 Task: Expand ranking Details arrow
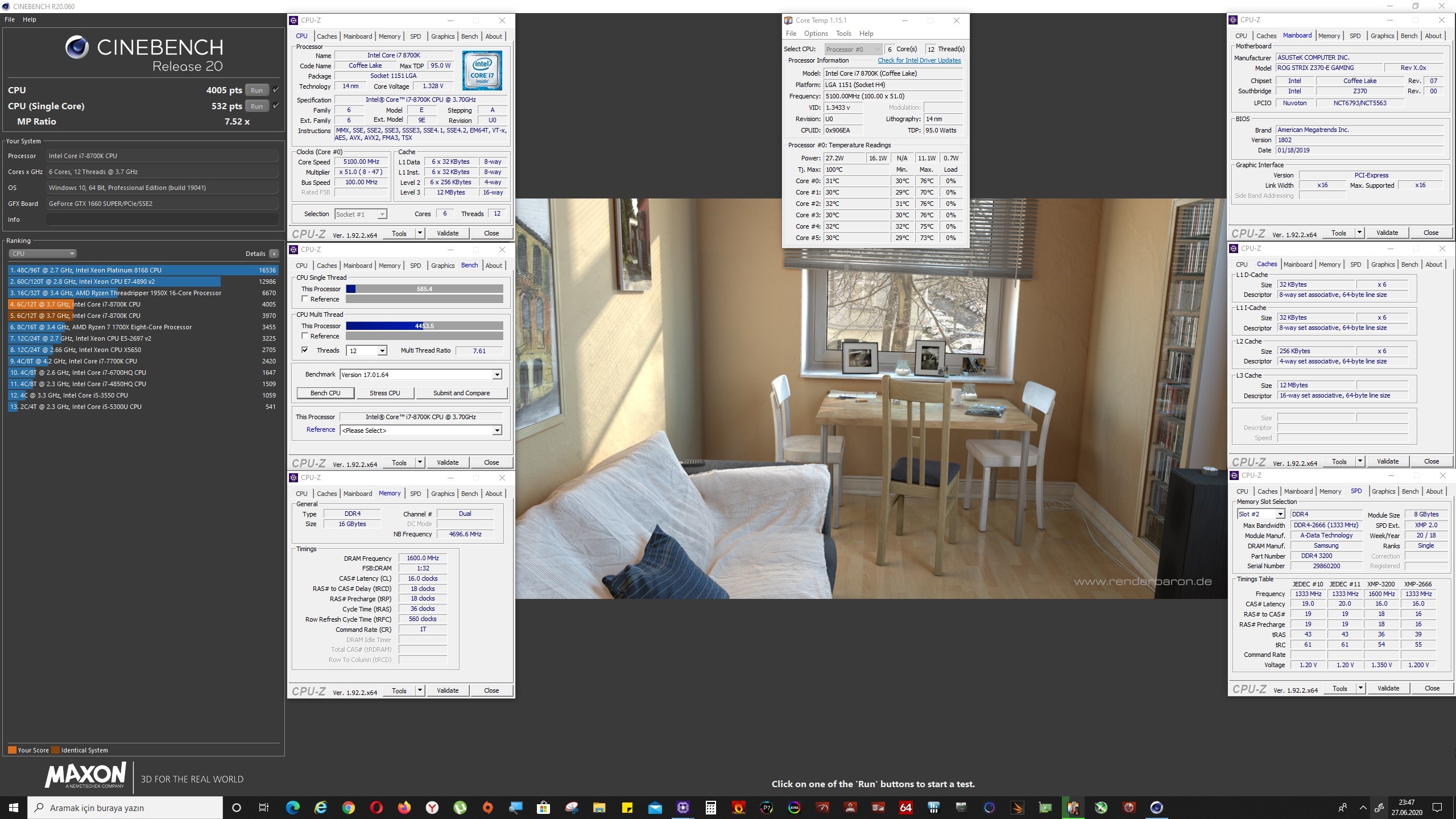274,254
